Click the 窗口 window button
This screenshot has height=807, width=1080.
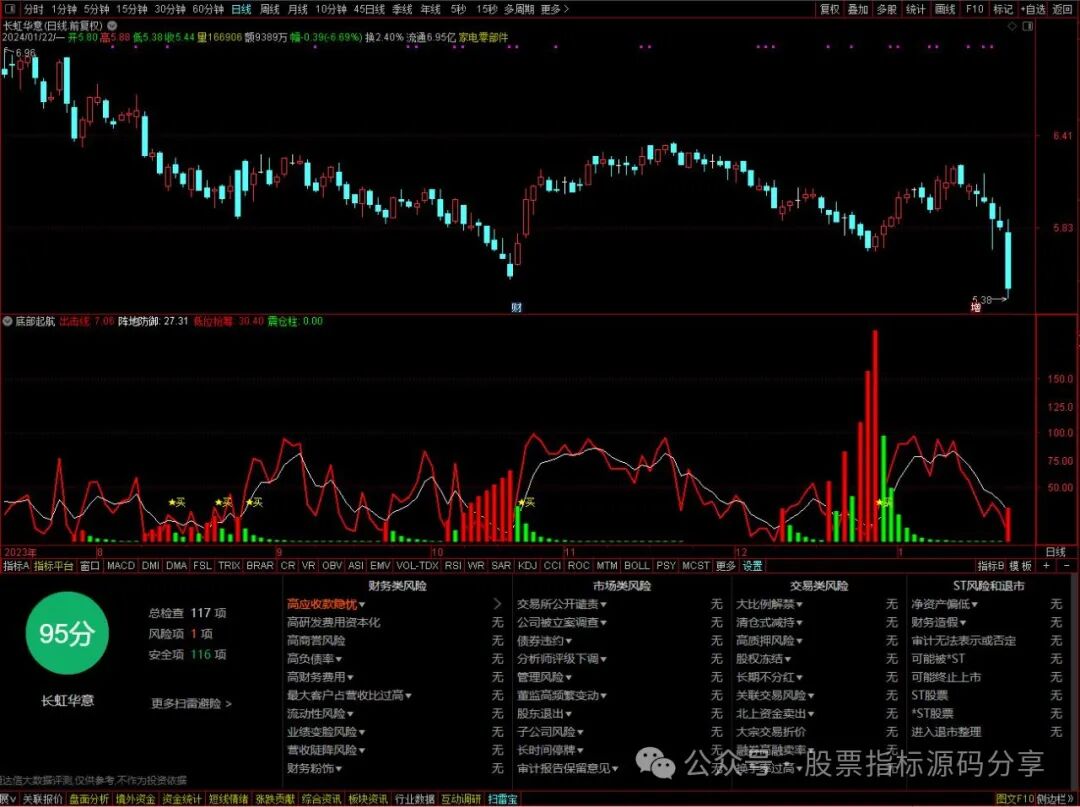click(90, 565)
